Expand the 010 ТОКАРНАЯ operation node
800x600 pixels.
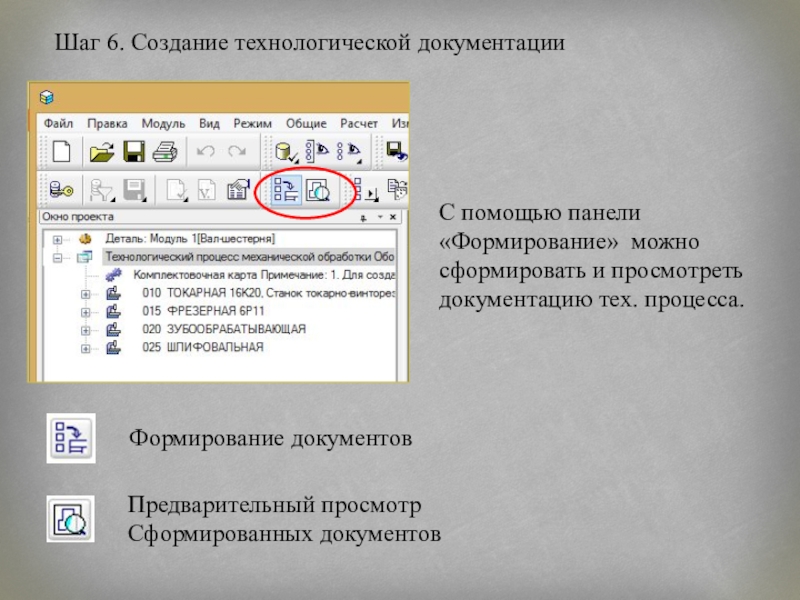[85, 294]
